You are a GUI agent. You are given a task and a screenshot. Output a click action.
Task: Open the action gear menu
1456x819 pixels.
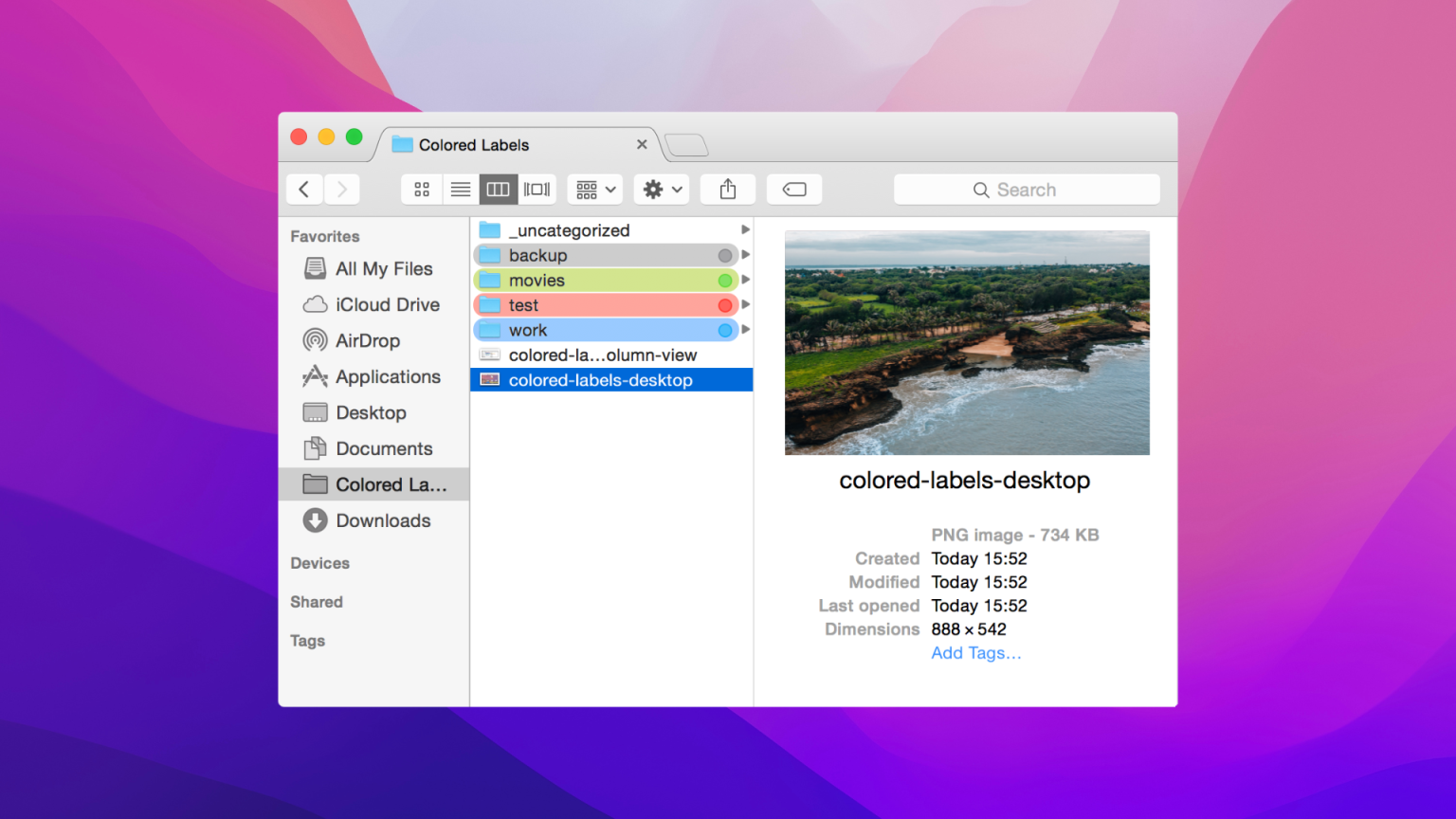[661, 189]
